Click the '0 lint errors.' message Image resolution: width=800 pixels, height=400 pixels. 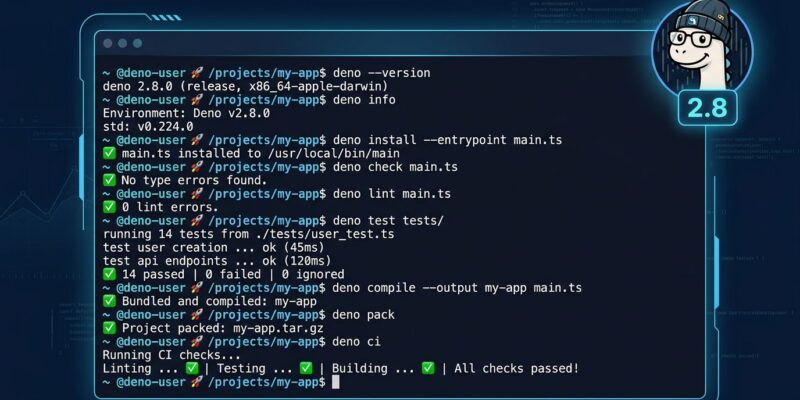[x=170, y=207]
